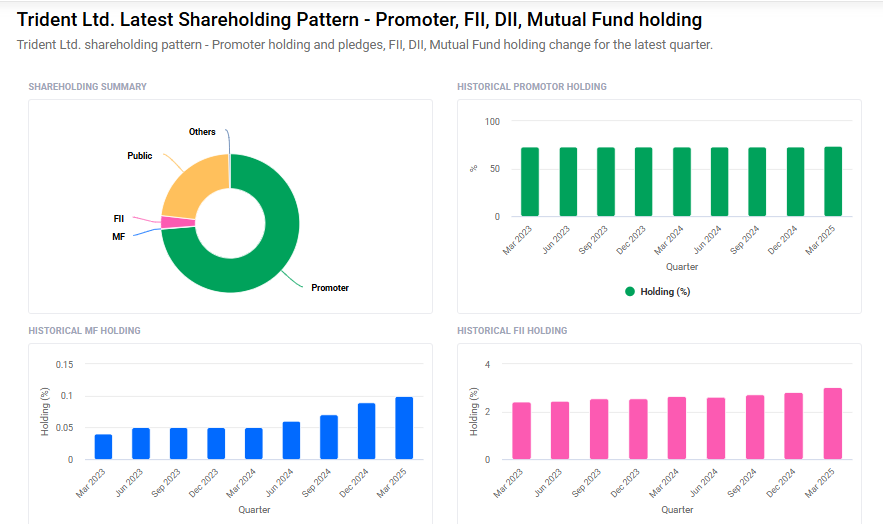
Task: Click Quarter axis label under MF chart
Action: click(x=254, y=509)
